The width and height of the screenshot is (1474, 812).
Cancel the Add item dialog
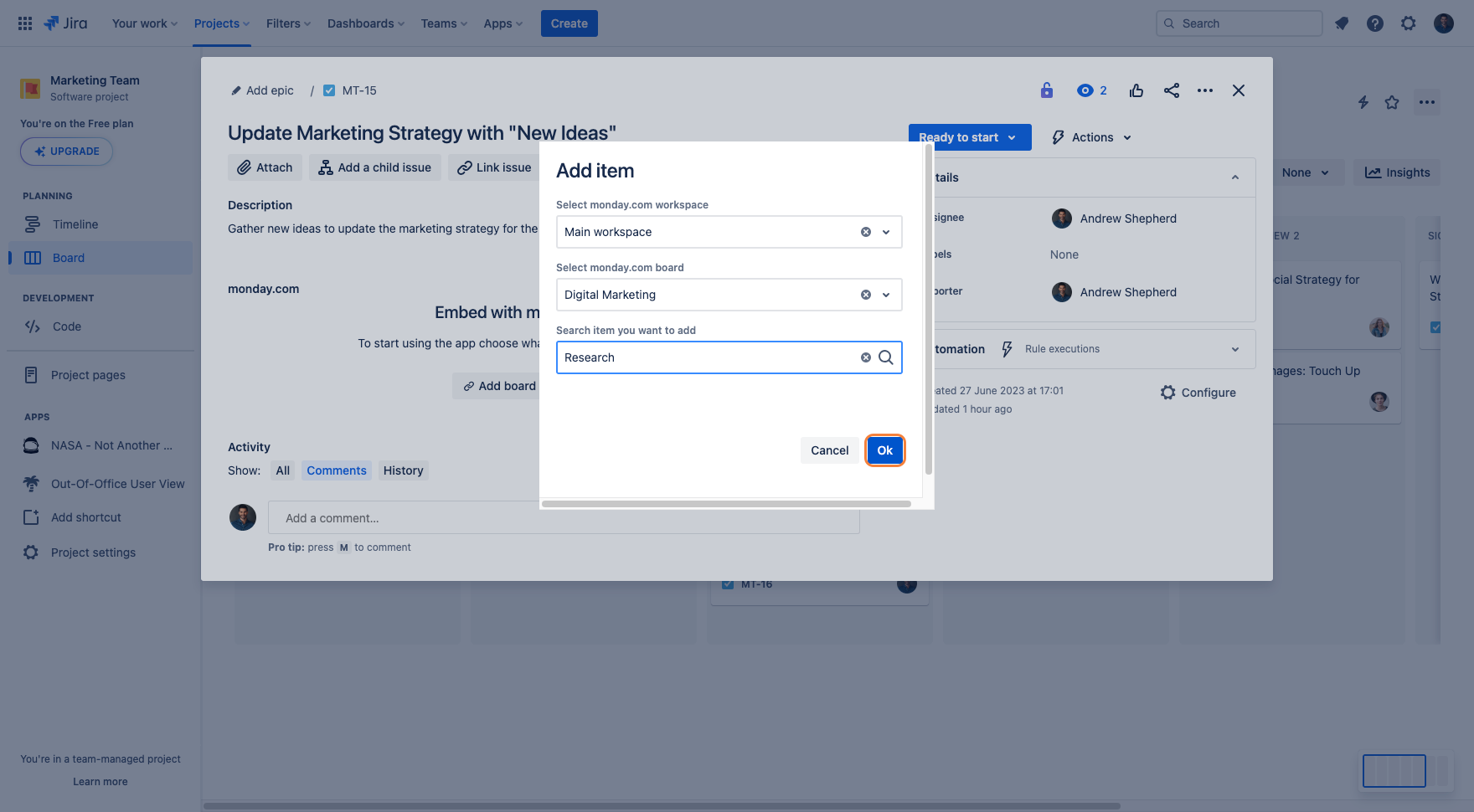click(x=830, y=450)
